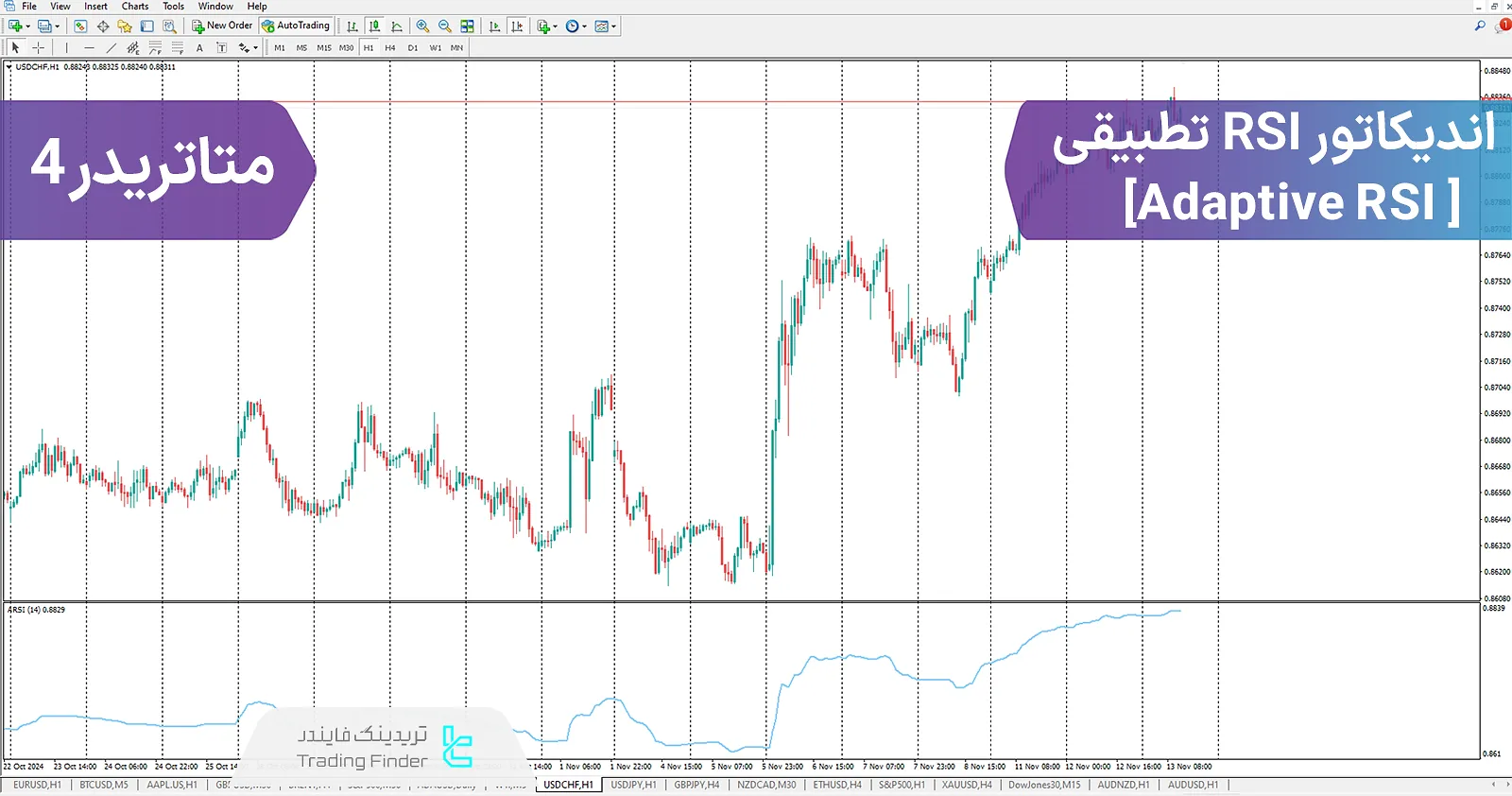Open the arrows objects dropdown
1512x796 pixels.
[249, 47]
